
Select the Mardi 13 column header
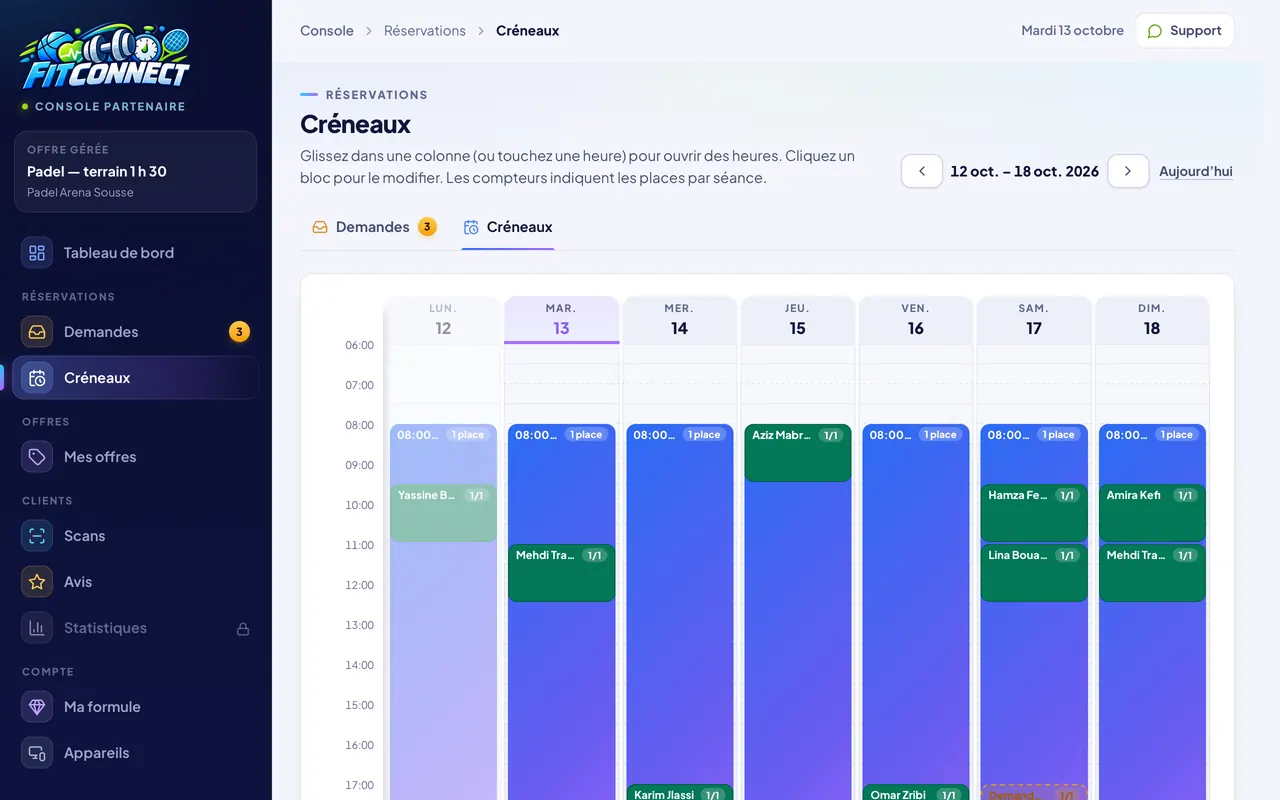tap(562, 320)
